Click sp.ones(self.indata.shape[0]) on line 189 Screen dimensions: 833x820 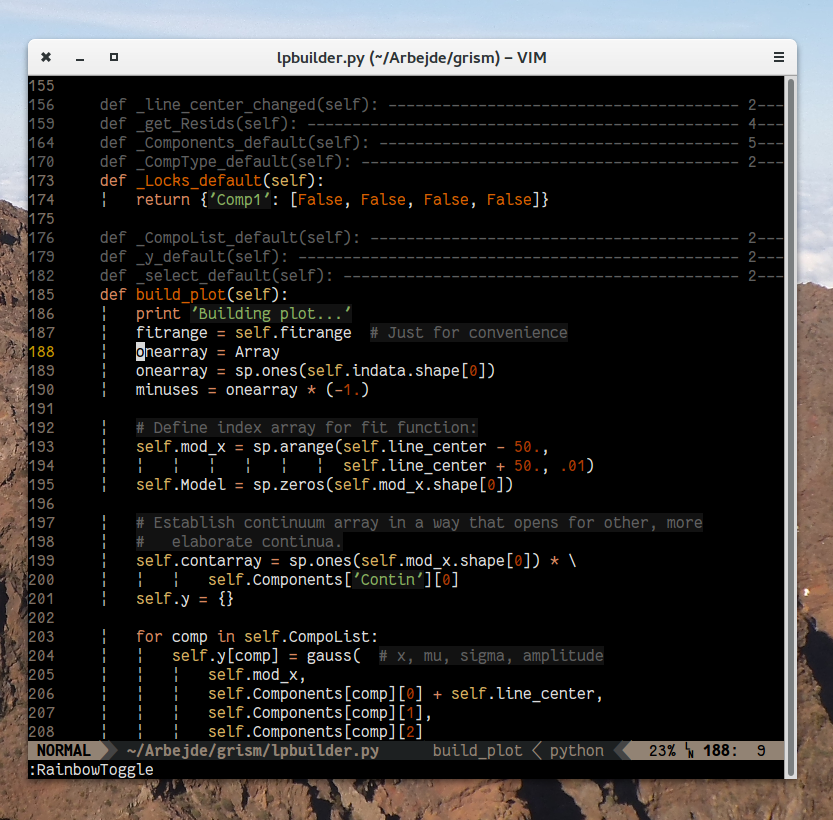point(365,371)
